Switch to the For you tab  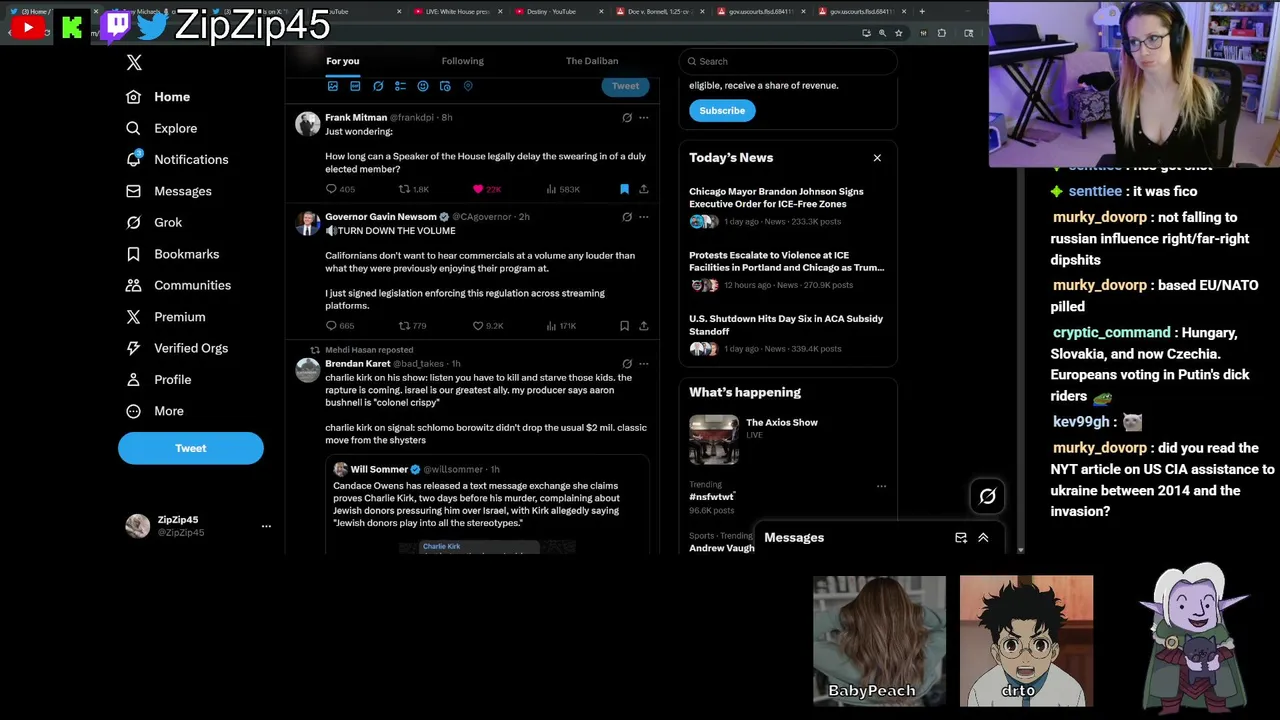tap(342, 61)
